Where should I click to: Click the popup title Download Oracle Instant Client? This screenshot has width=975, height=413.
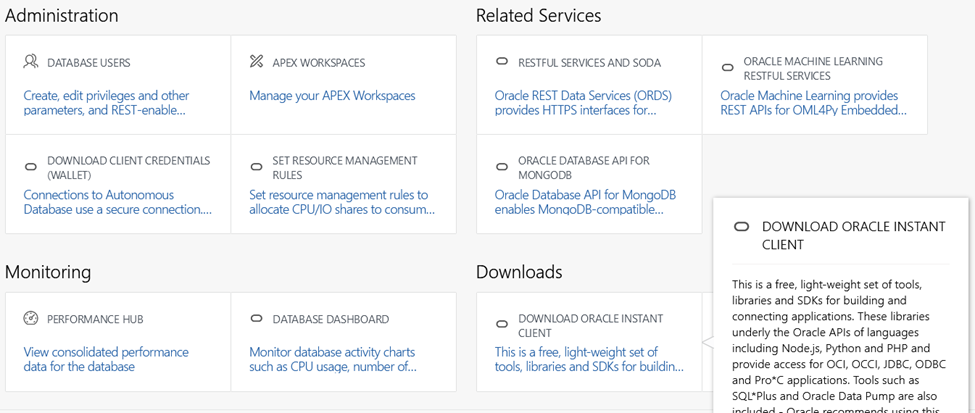tap(854, 236)
